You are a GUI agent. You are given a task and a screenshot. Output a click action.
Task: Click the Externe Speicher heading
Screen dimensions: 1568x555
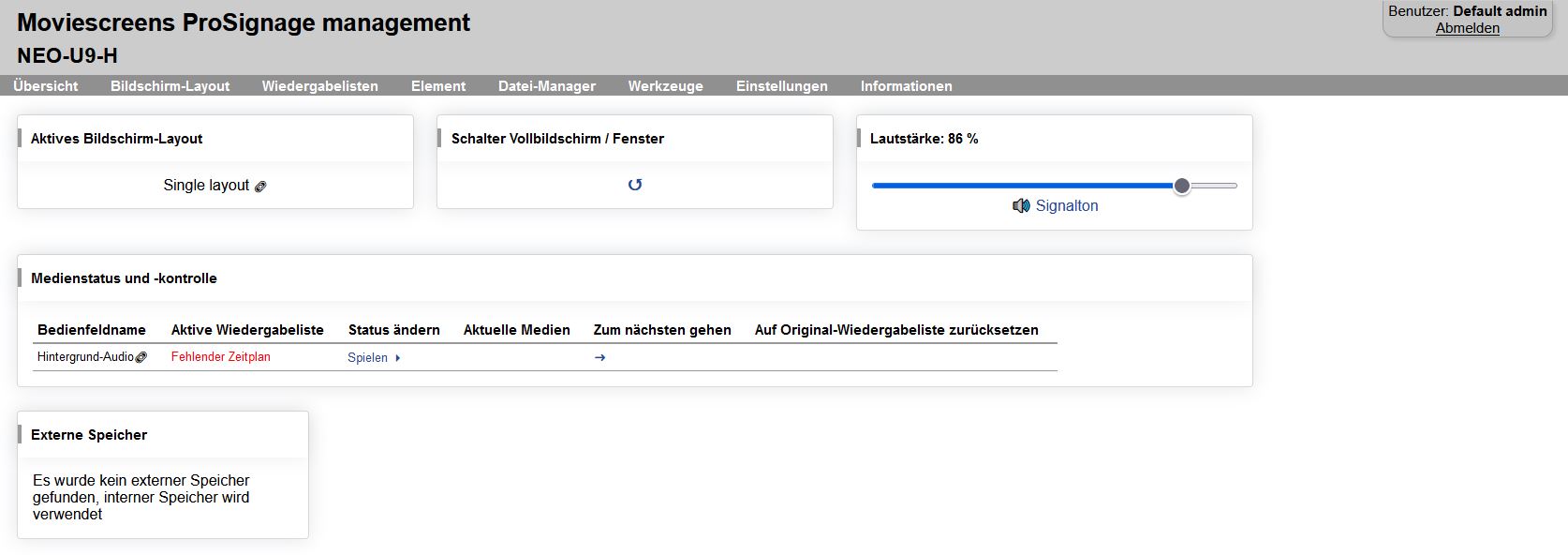pos(89,435)
